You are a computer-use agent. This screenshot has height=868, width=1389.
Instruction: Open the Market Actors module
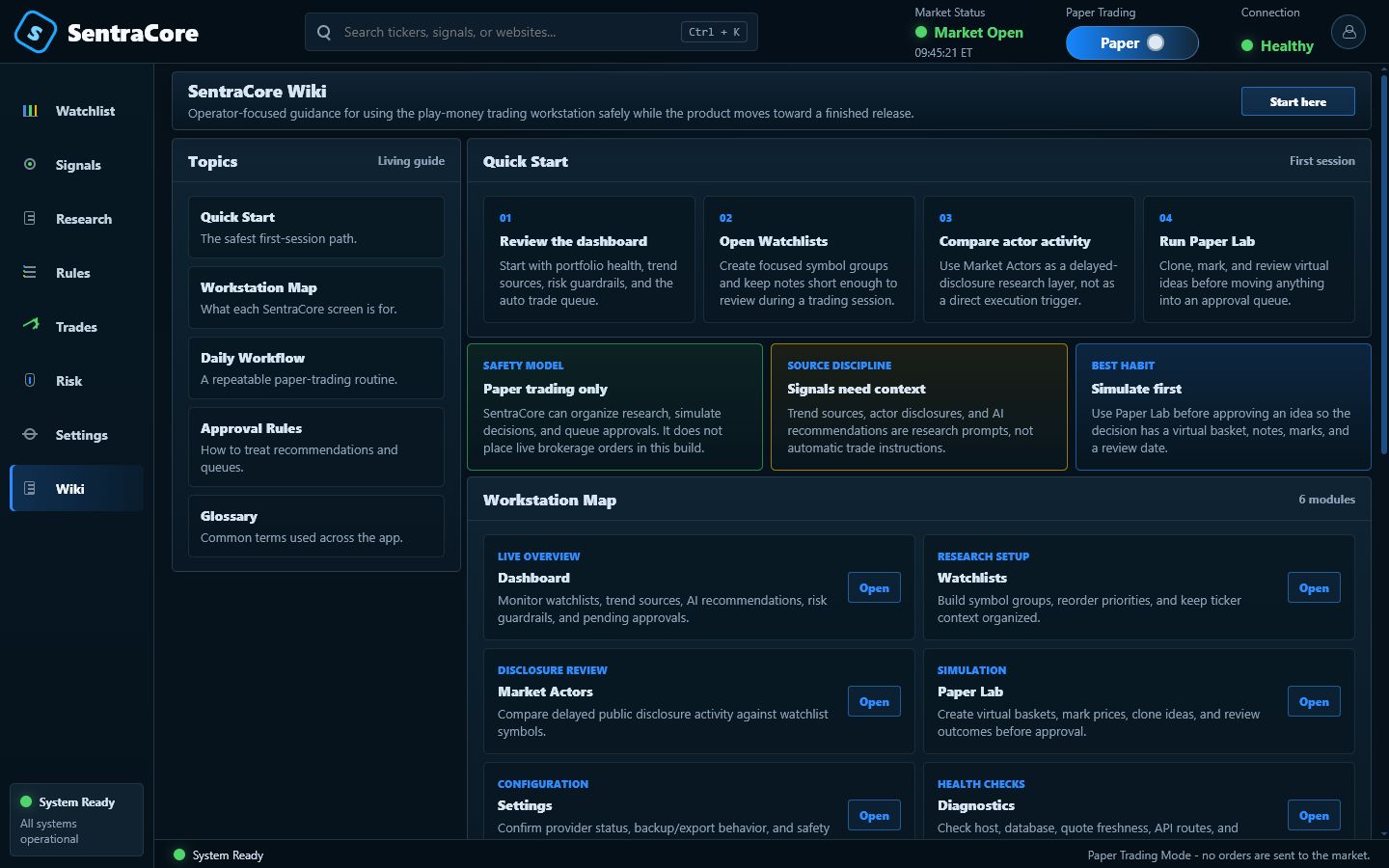coord(874,702)
